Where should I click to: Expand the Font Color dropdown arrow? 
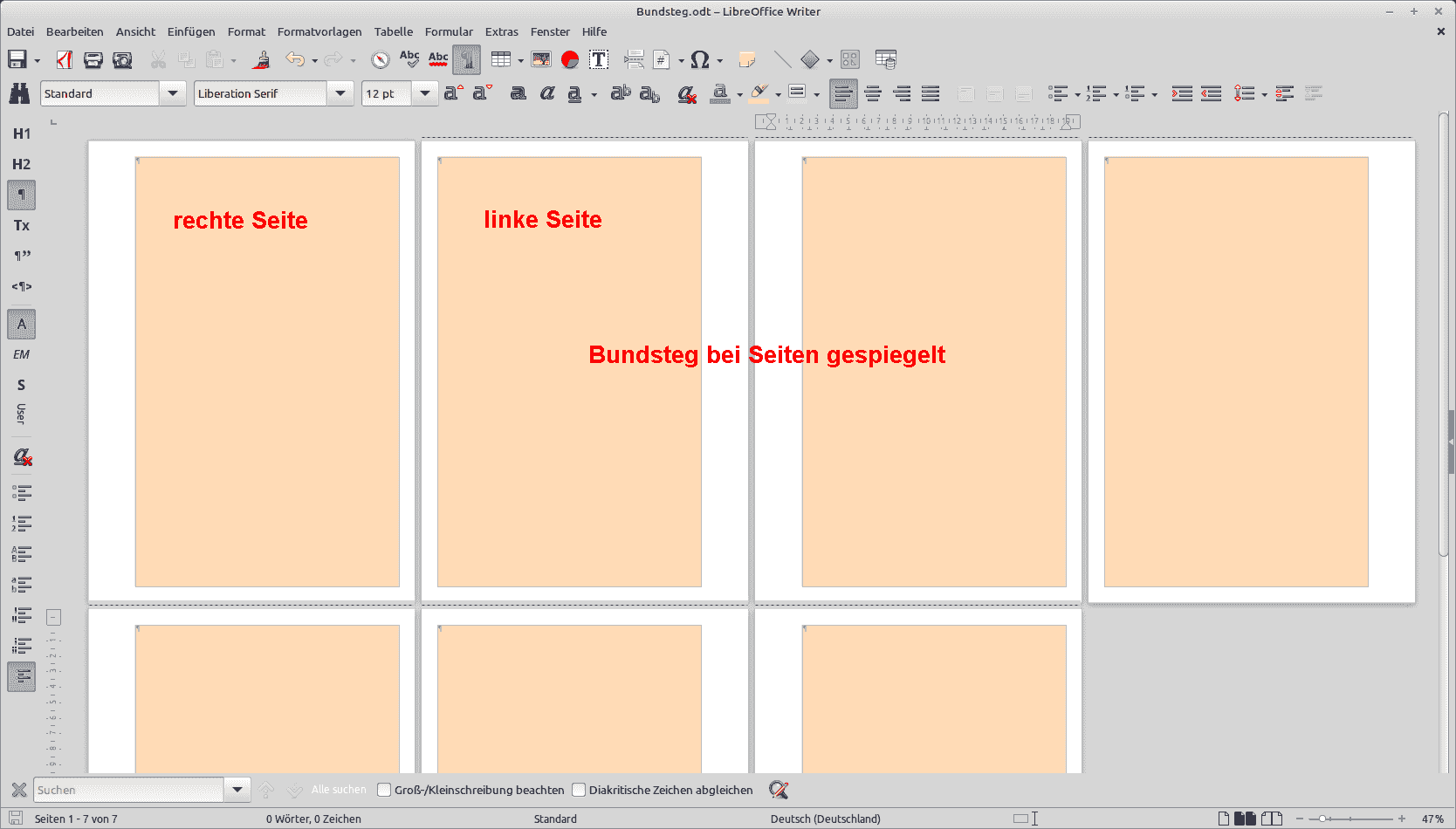[x=739, y=94]
